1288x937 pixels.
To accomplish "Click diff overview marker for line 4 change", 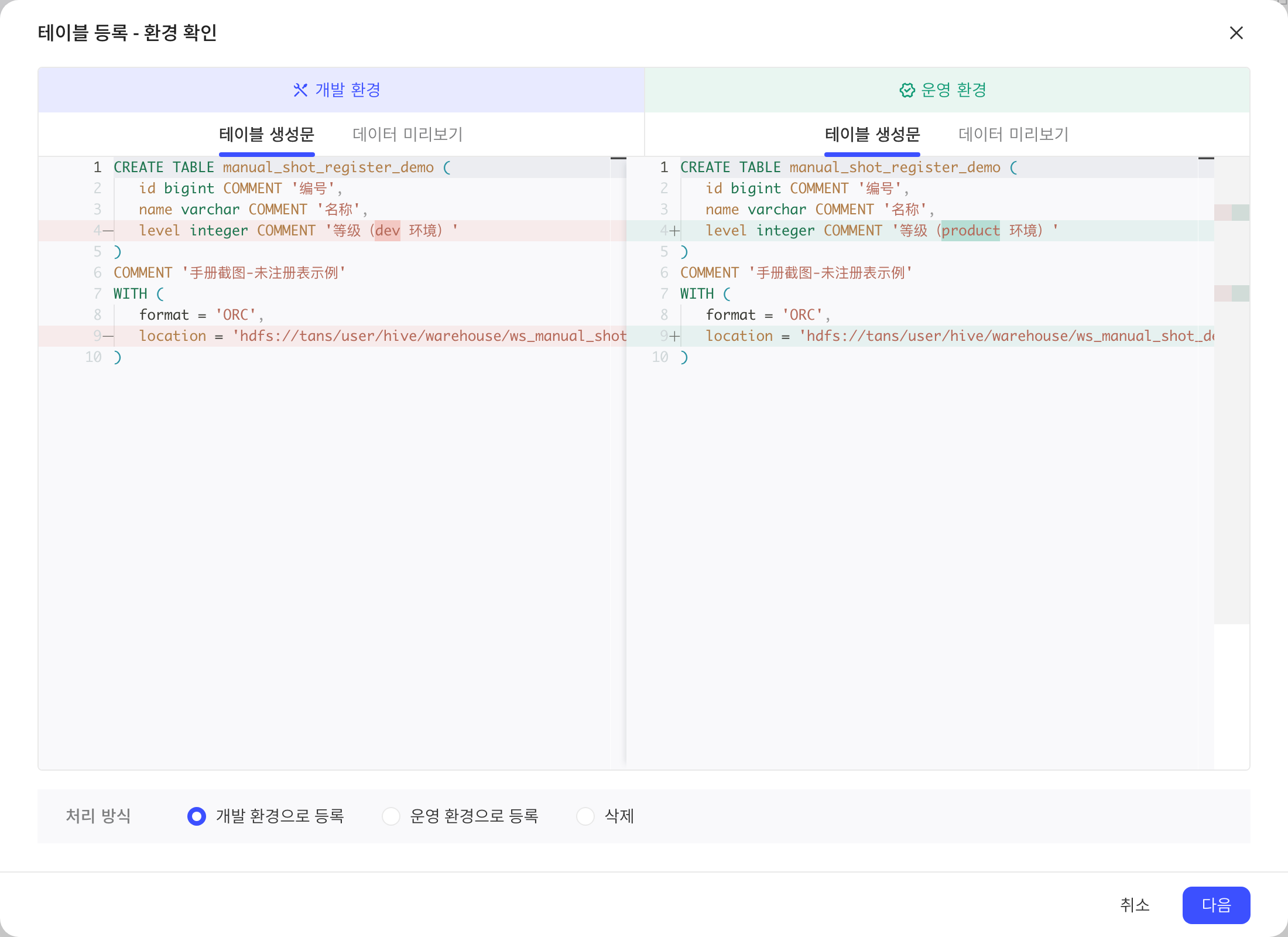I will (x=1232, y=213).
